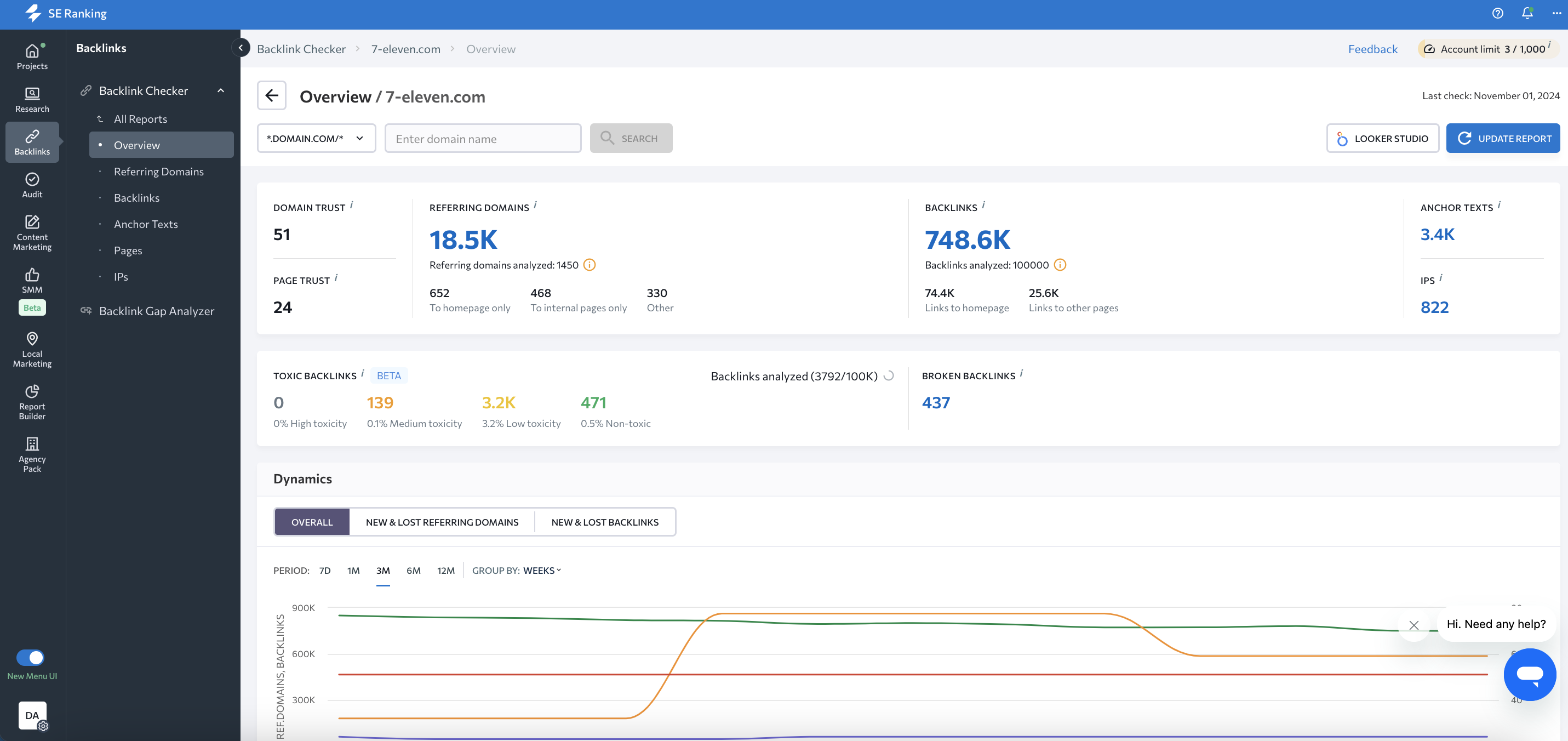The height and width of the screenshot is (741, 1568).
Task: Open the chat support bubble icon
Action: [x=1530, y=674]
